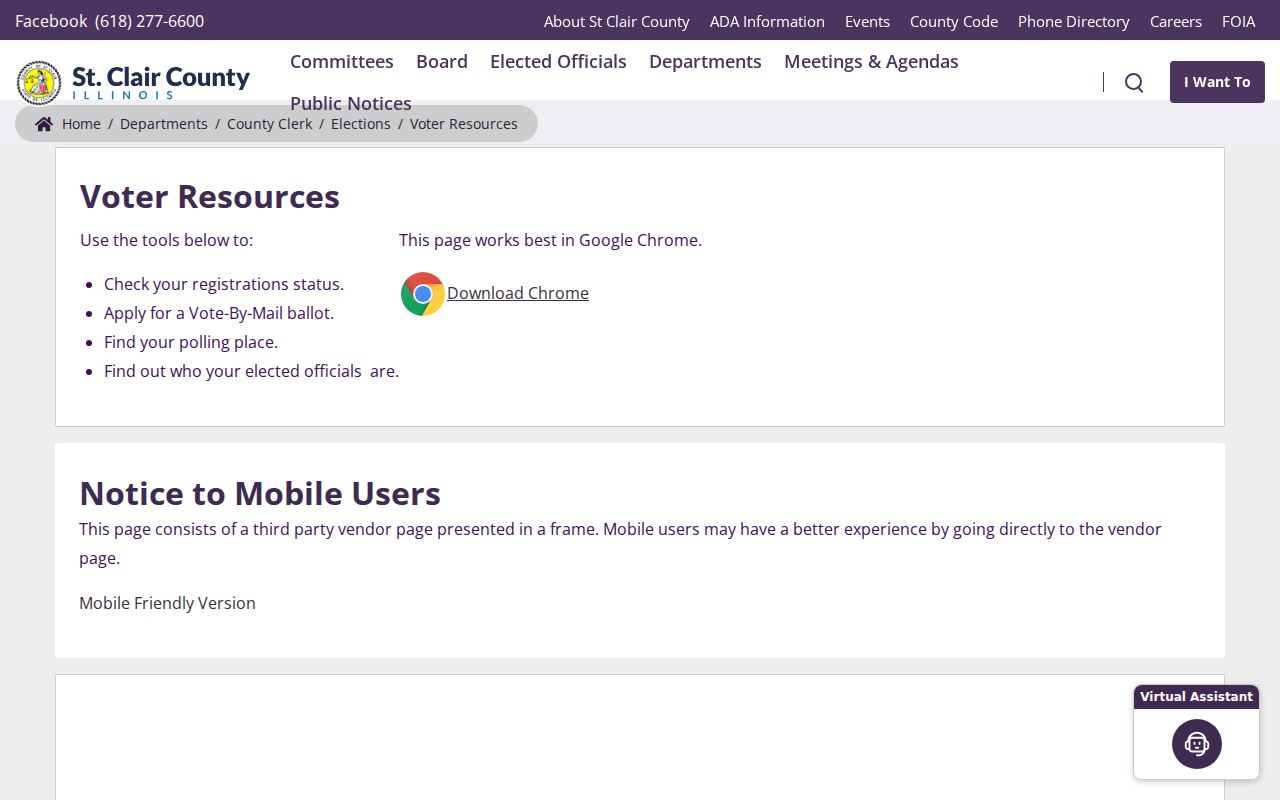
Task: Click the Voter Resources page heading
Action: point(210,197)
